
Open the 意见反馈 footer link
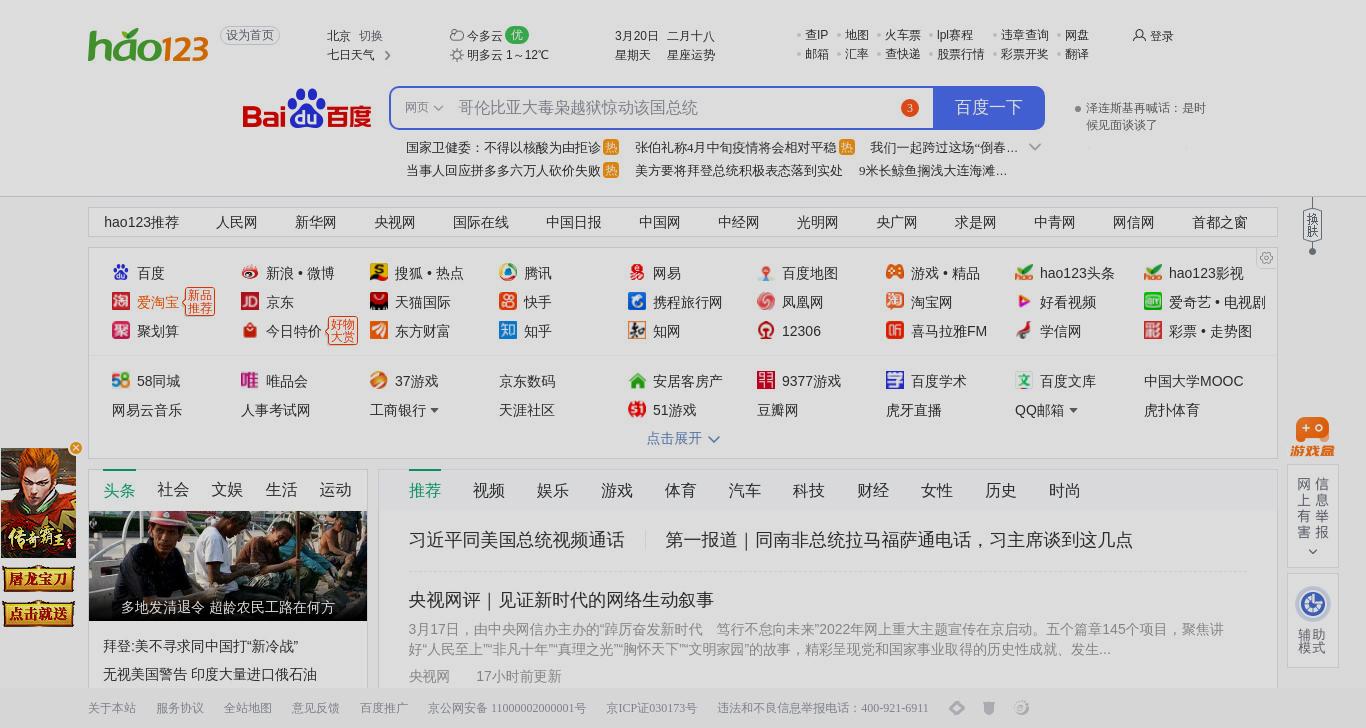click(316, 708)
